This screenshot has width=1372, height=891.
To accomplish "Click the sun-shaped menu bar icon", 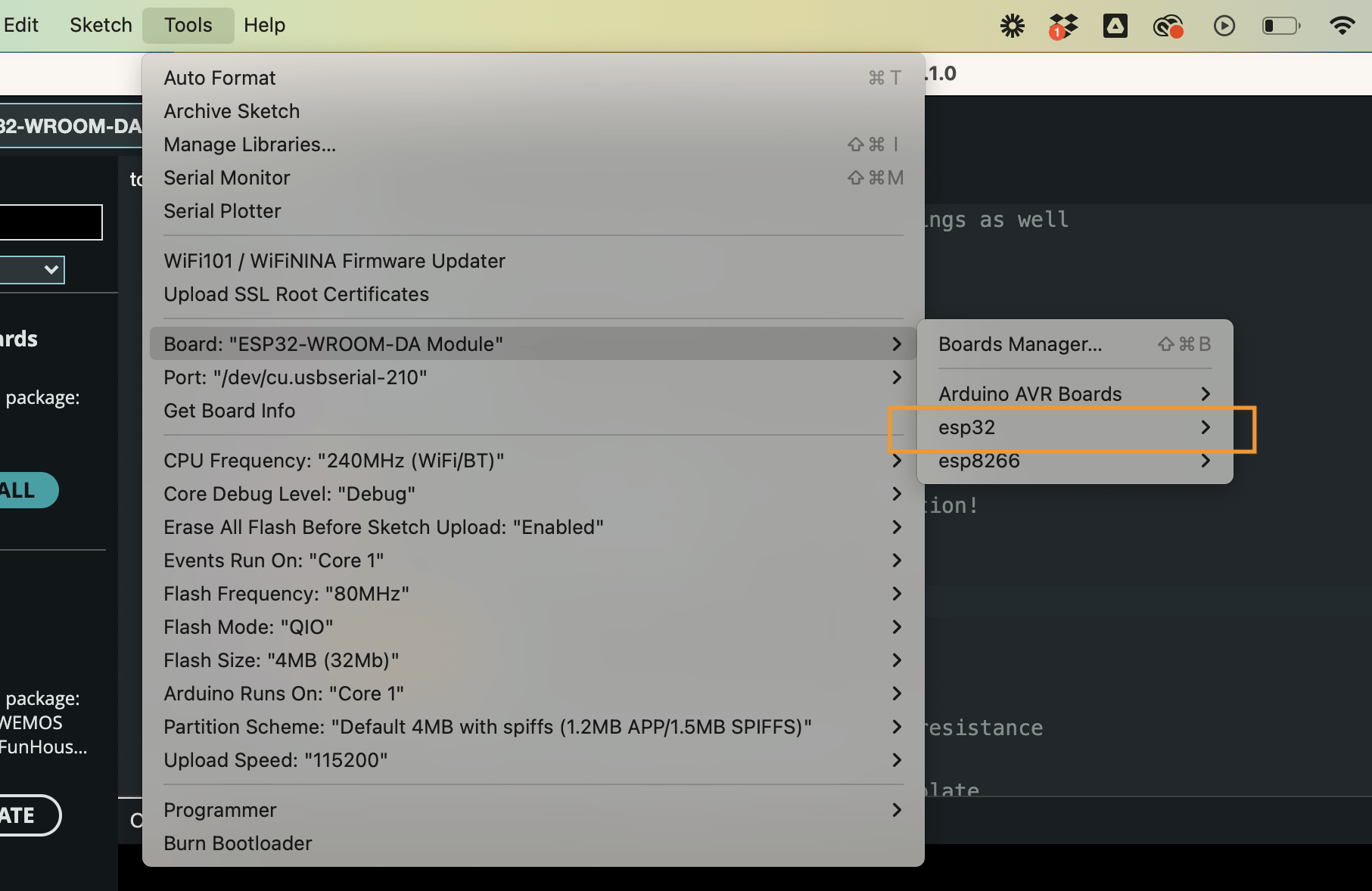I will 1012,26.
